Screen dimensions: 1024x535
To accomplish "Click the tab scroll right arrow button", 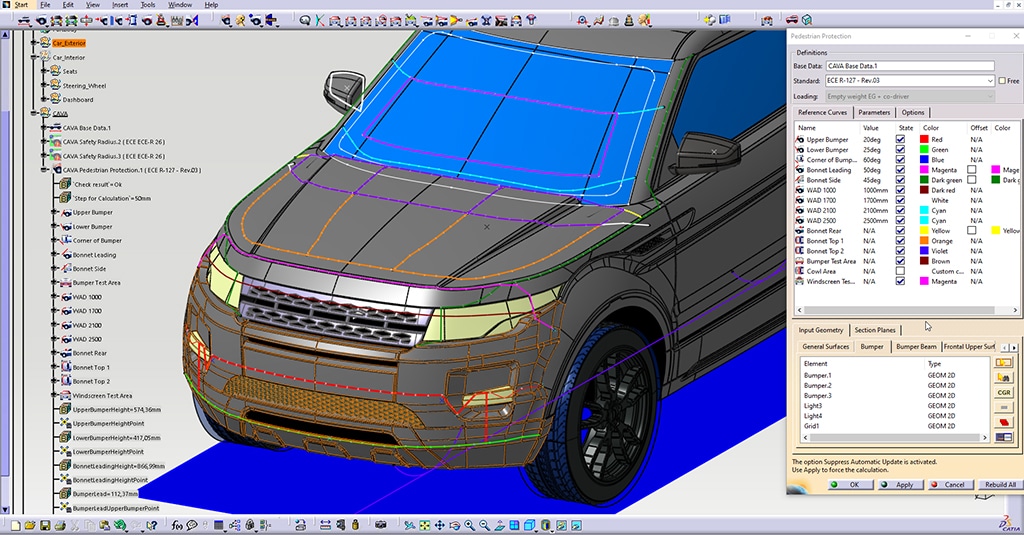I will pos(1014,347).
